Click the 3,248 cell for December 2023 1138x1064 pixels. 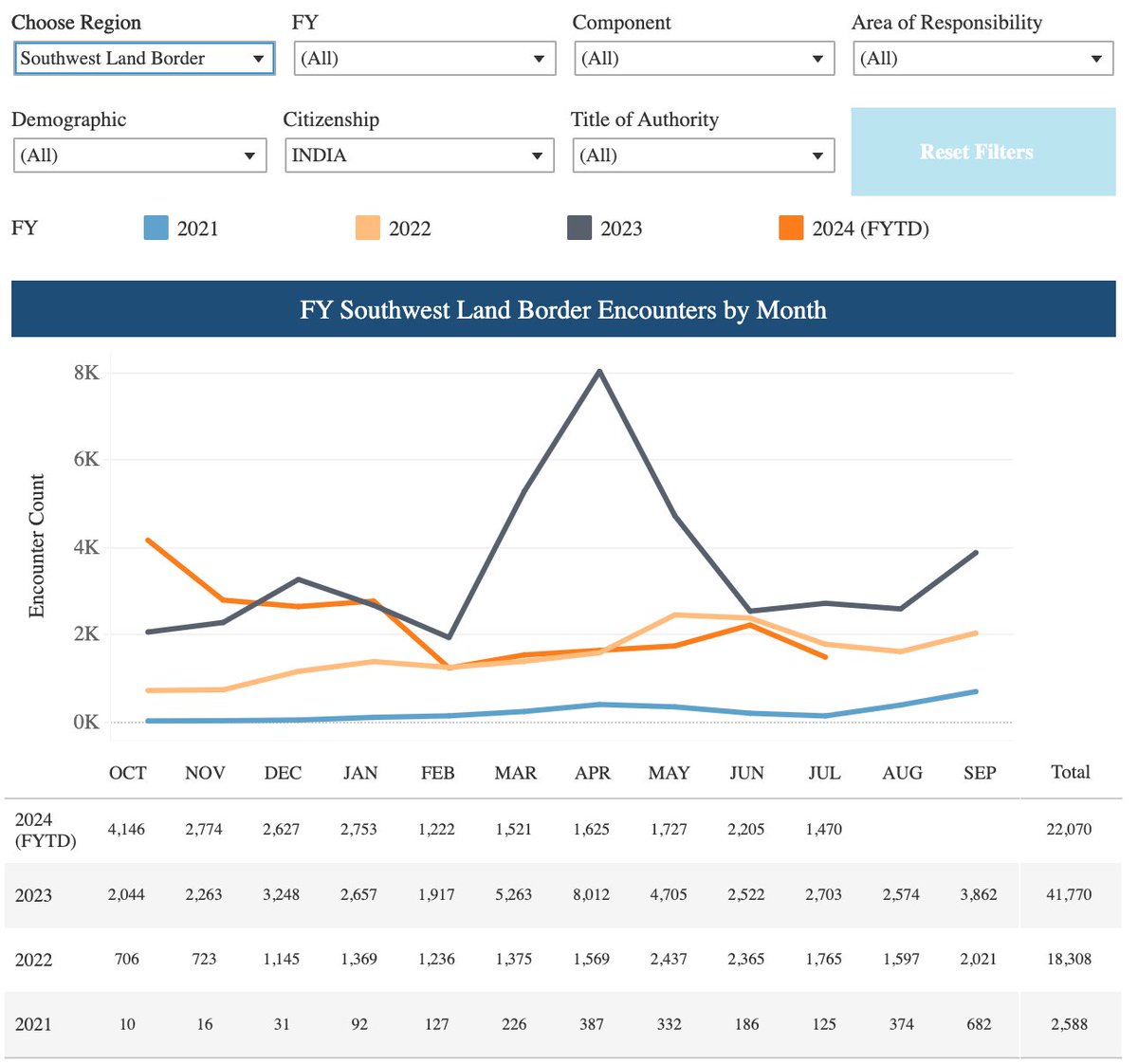(281, 894)
